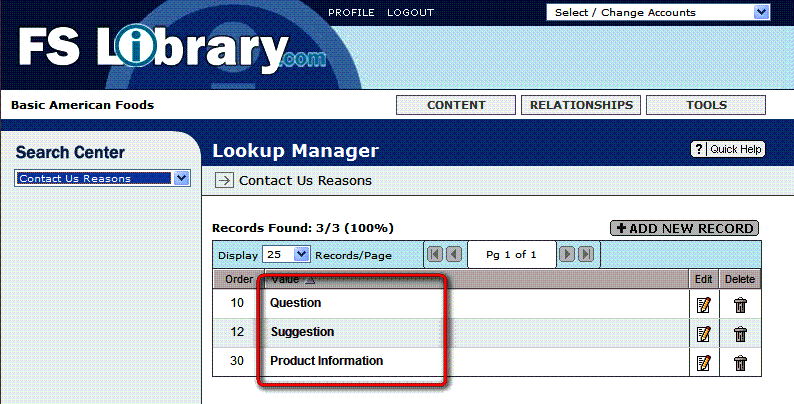Screen dimensions: 794x404
Task: Click the edit icon for Question row
Action: coord(703,305)
